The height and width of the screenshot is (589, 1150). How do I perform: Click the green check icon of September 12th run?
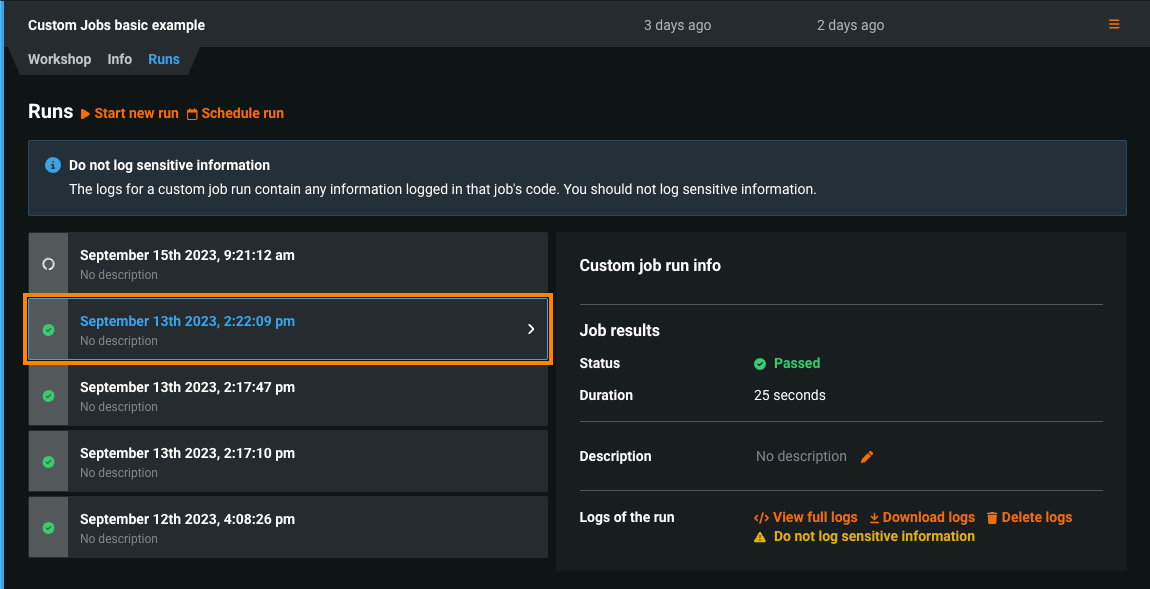coord(48,528)
